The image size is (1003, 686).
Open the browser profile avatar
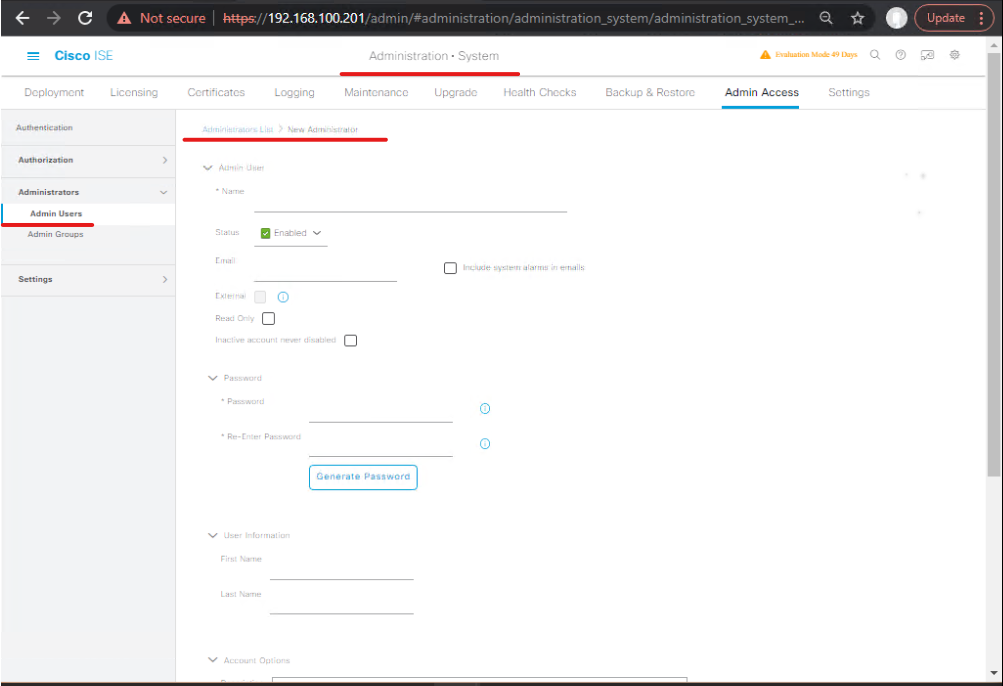(x=896, y=18)
